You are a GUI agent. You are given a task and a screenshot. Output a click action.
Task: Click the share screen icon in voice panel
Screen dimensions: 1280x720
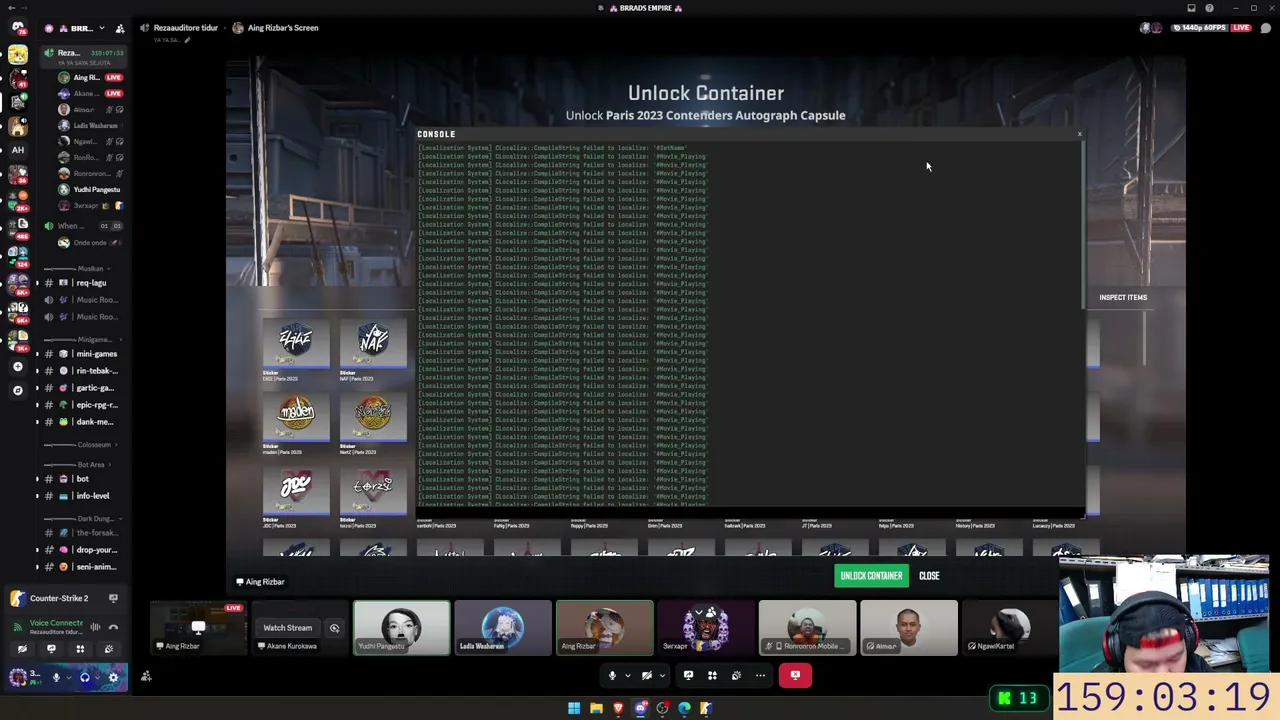click(51, 649)
